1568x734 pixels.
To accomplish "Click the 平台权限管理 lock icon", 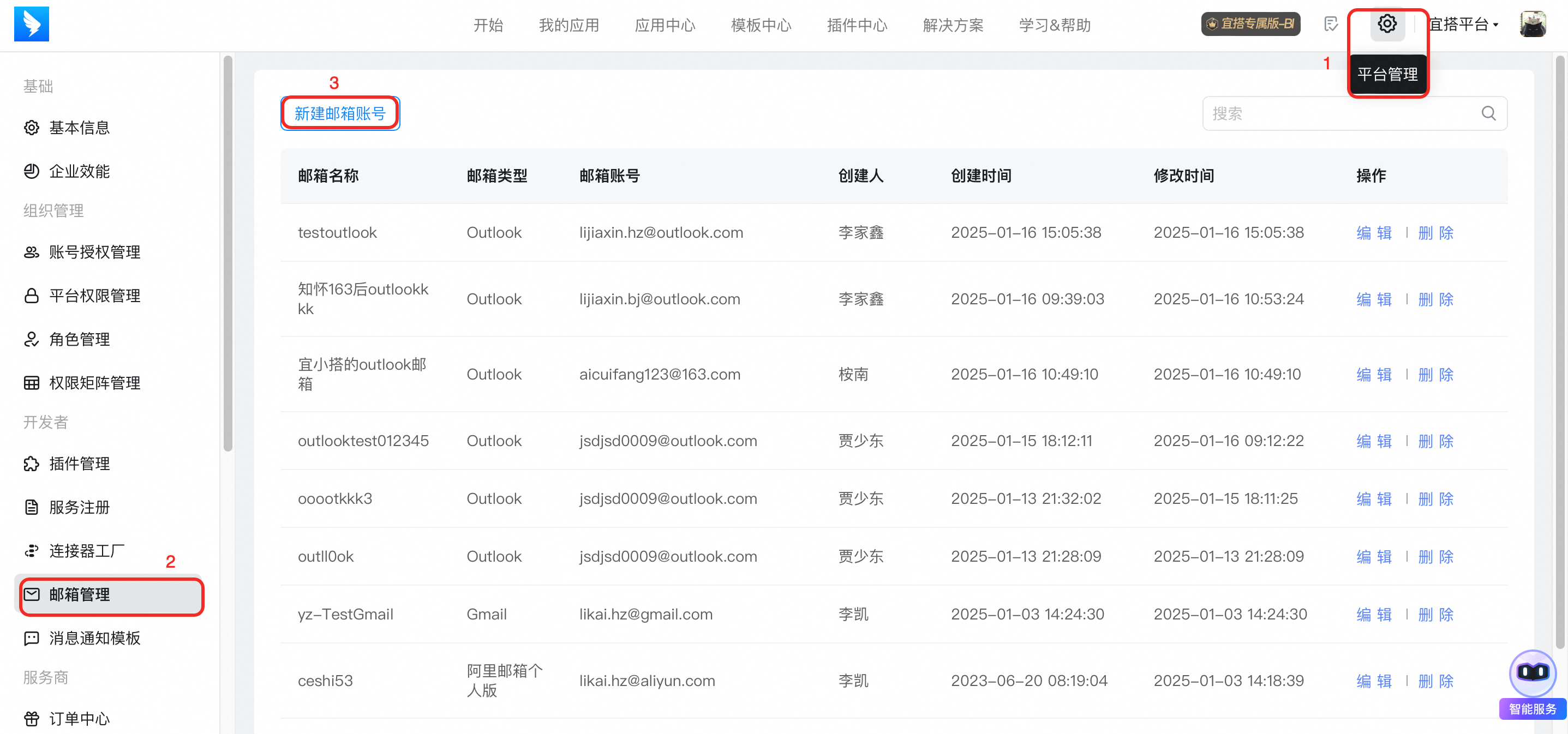I will 32,296.
